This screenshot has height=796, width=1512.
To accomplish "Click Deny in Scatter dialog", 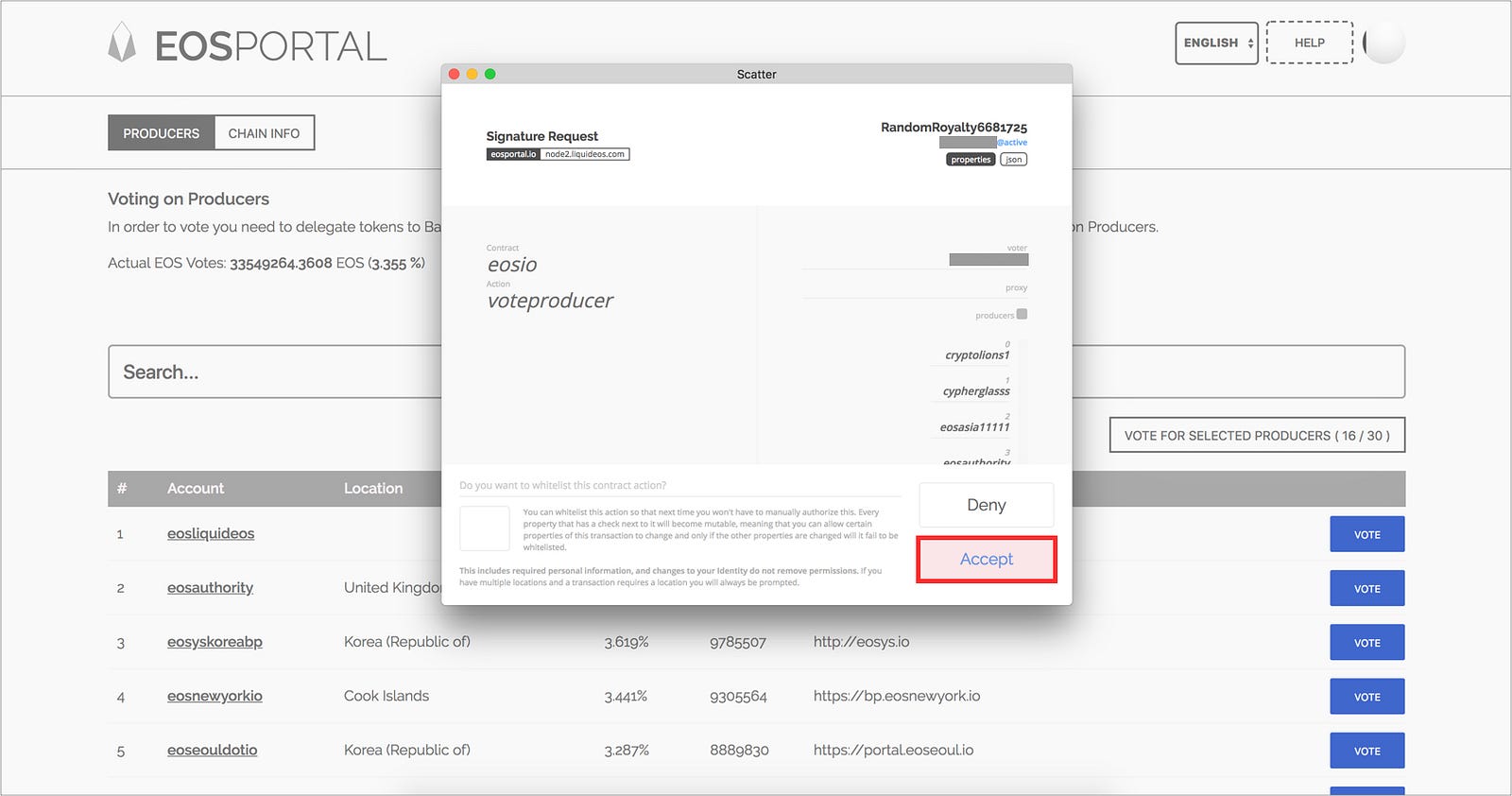I will pyautogui.click(x=987, y=505).
